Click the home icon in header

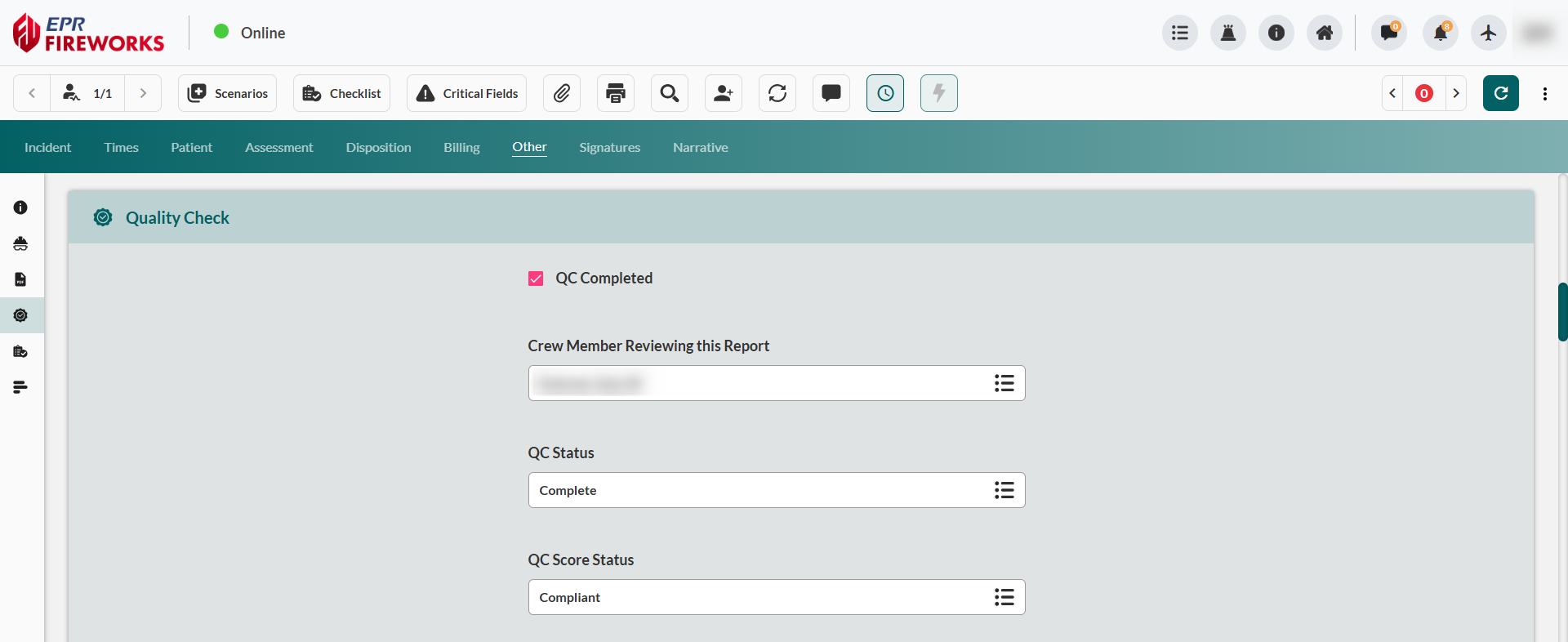(1325, 33)
